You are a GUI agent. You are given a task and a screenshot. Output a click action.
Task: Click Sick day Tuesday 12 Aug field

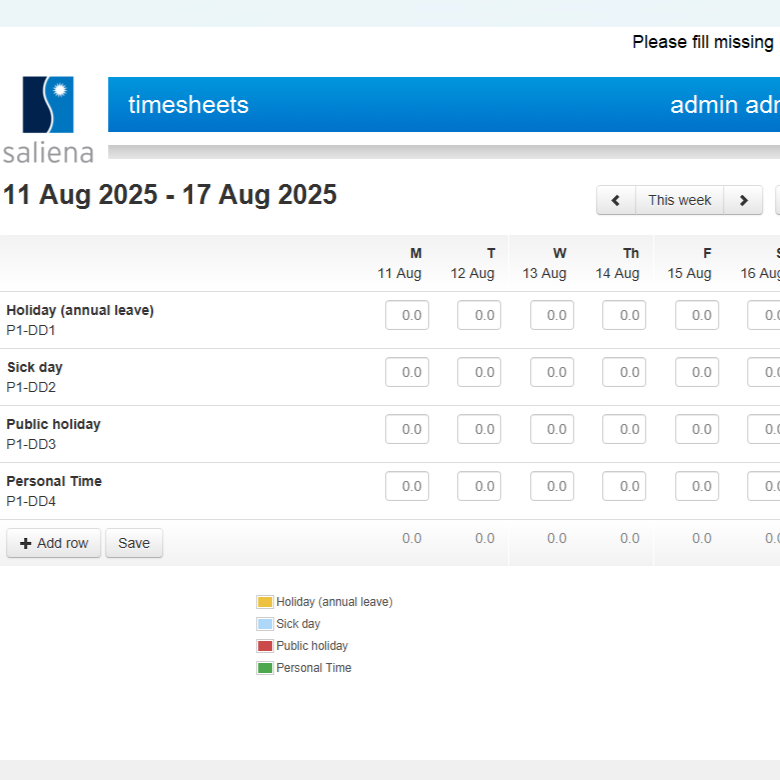pyautogui.click(x=479, y=372)
